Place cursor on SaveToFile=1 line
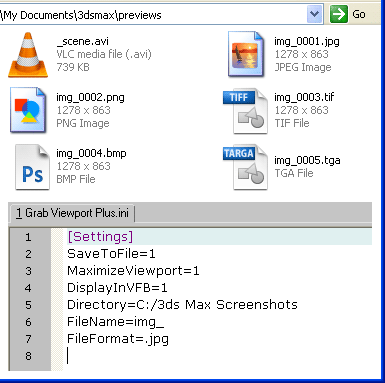Image resolution: width=385 pixels, height=383 pixels. (x=111, y=254)
